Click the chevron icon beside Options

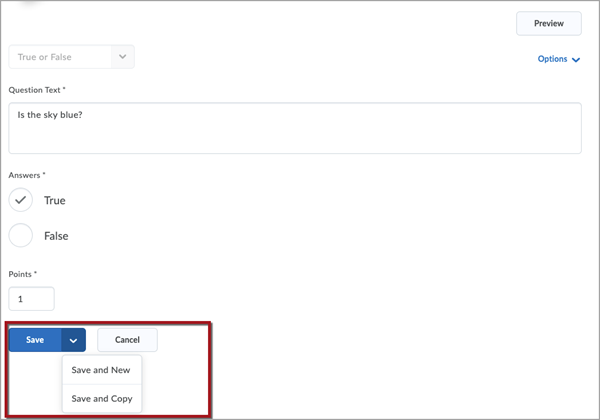coord(576,60)
